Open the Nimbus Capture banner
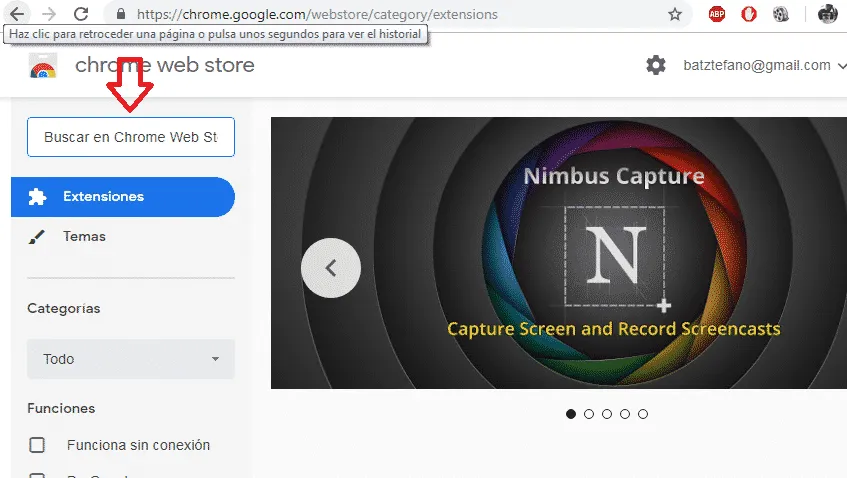This screenshot has width=847, height=478. click(559, 253)
